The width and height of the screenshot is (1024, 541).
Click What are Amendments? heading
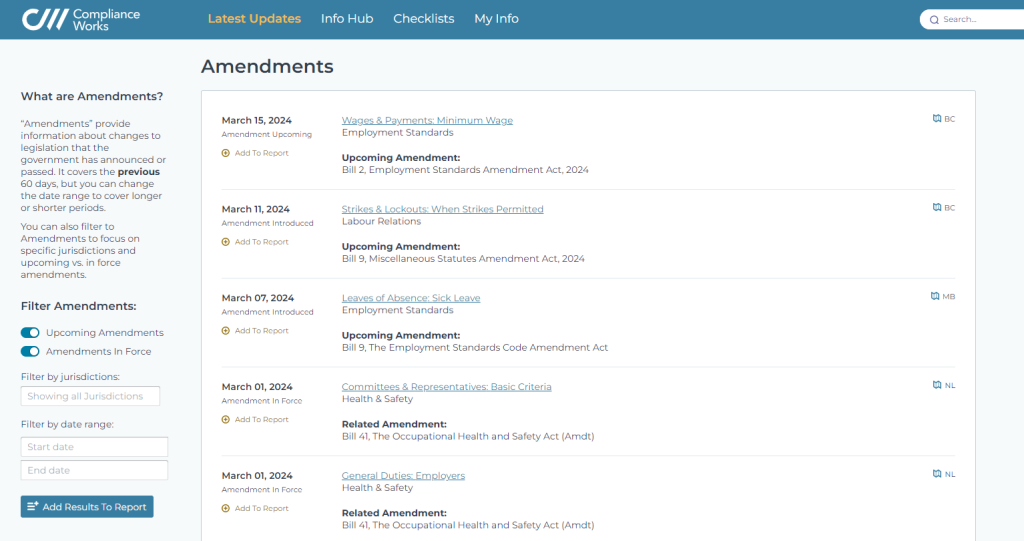click(x=92, y=96)
